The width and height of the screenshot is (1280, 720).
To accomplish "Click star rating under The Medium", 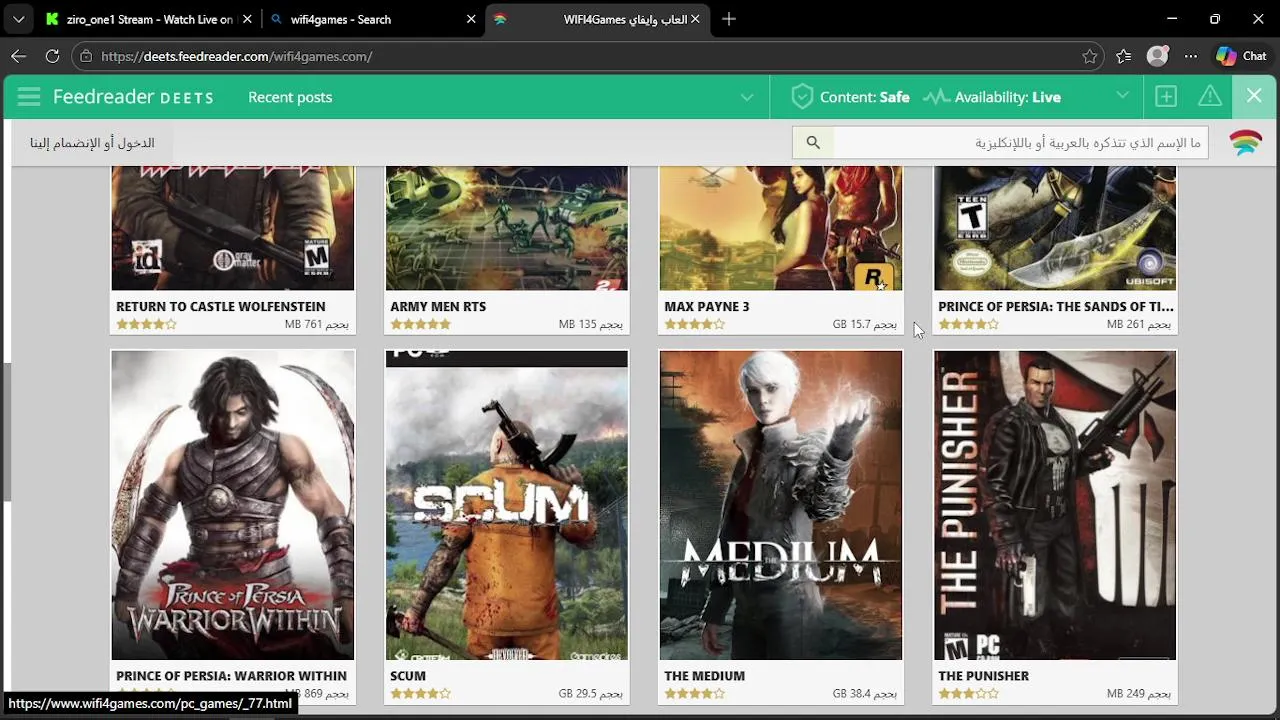I will pyautogui.click(x=694, y=693).
